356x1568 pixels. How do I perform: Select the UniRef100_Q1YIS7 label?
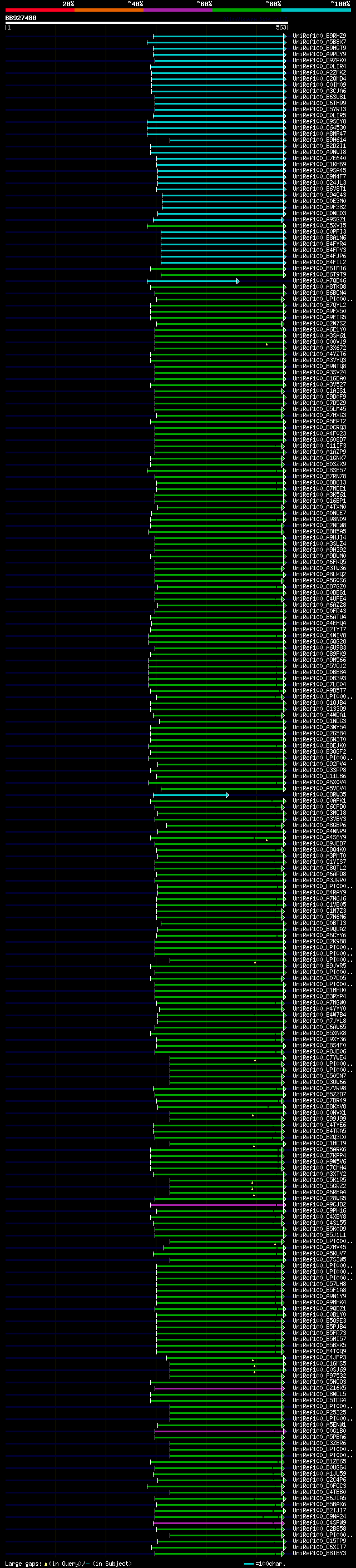[x=319, y=862]
